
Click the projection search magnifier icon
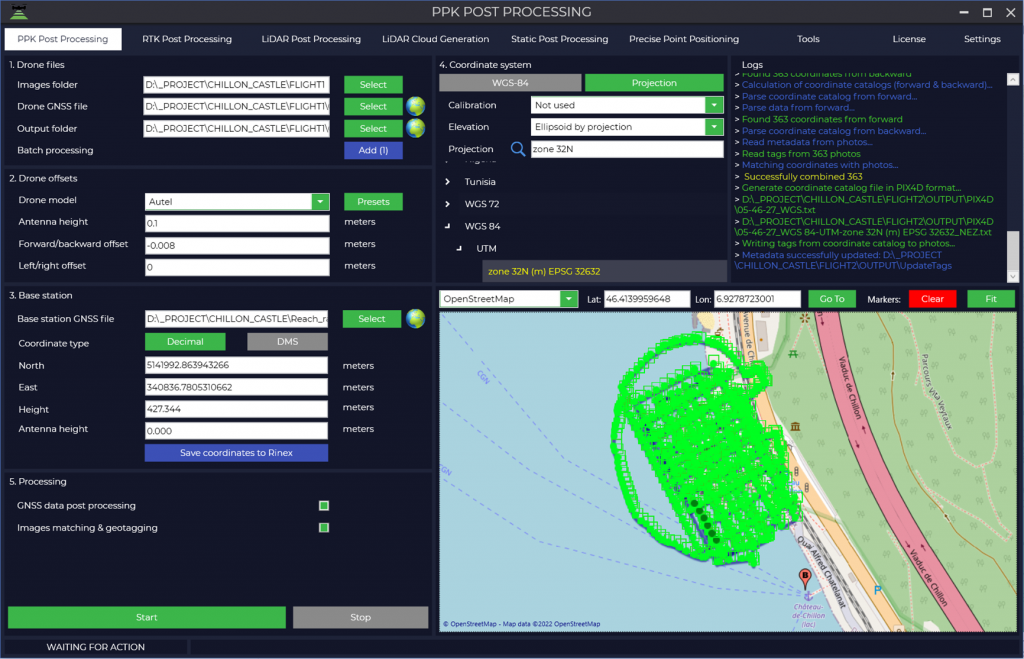(518, 149)
